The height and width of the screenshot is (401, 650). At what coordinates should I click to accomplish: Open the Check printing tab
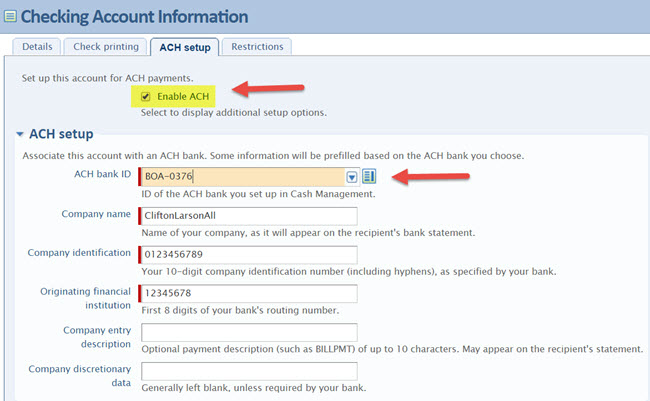(105, 46)
